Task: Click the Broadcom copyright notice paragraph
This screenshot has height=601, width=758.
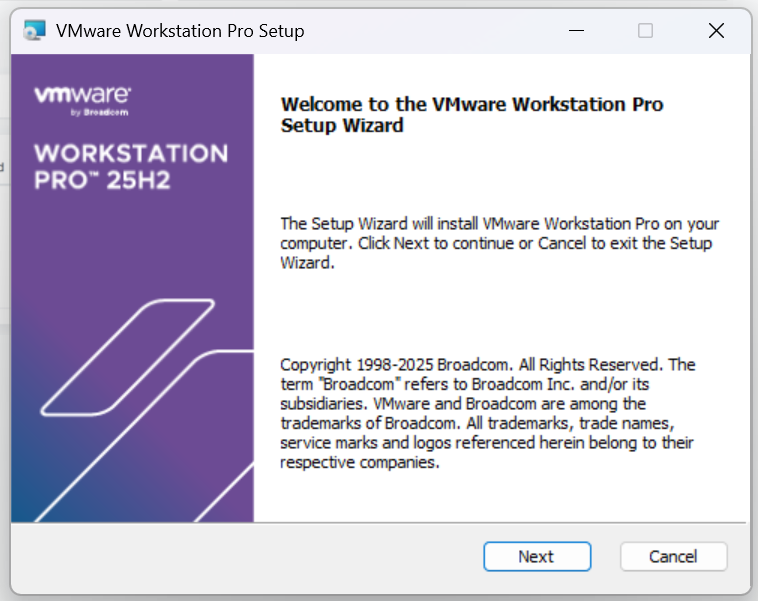Action: (487, 413)
